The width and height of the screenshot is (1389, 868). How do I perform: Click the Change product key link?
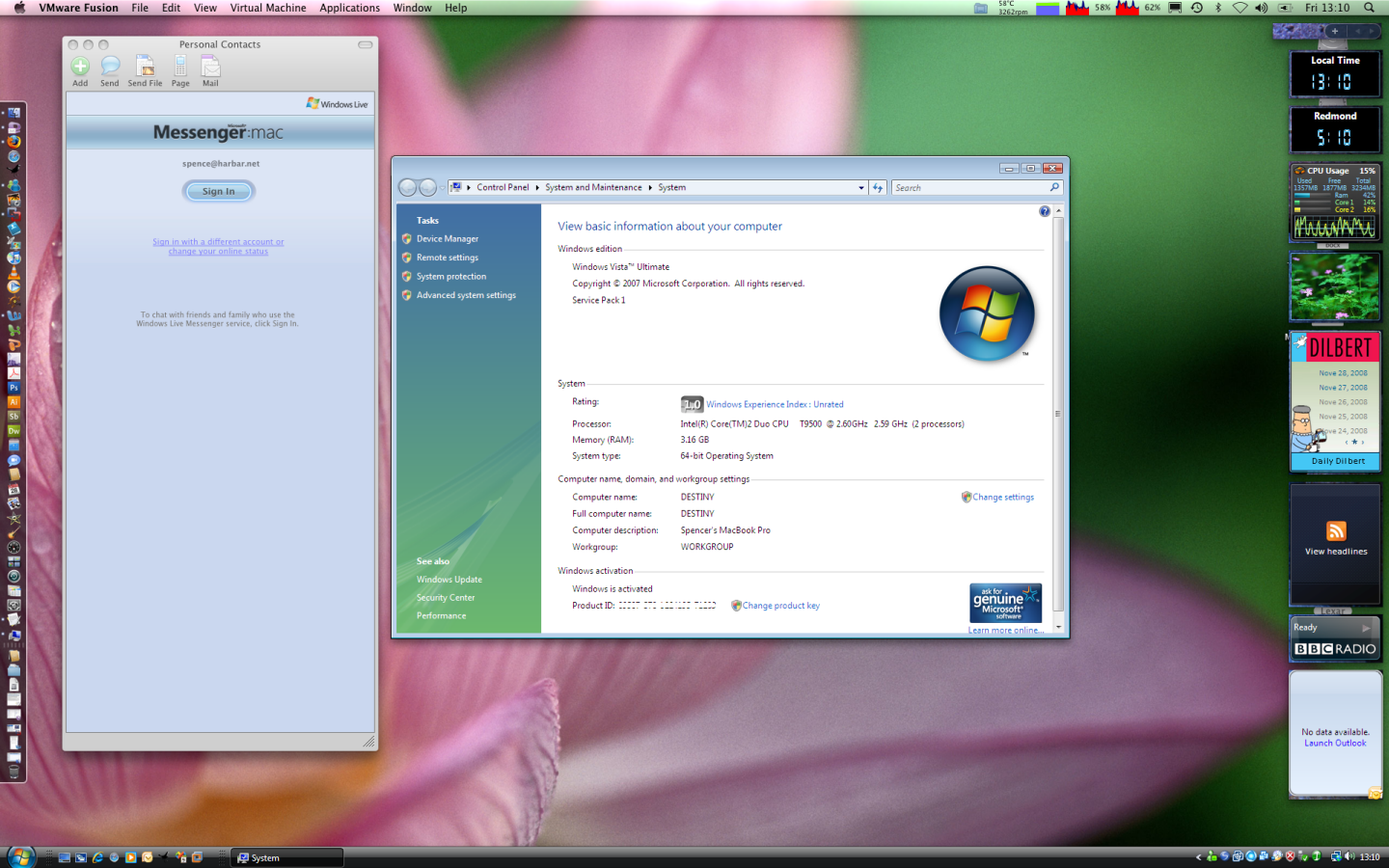781,606
